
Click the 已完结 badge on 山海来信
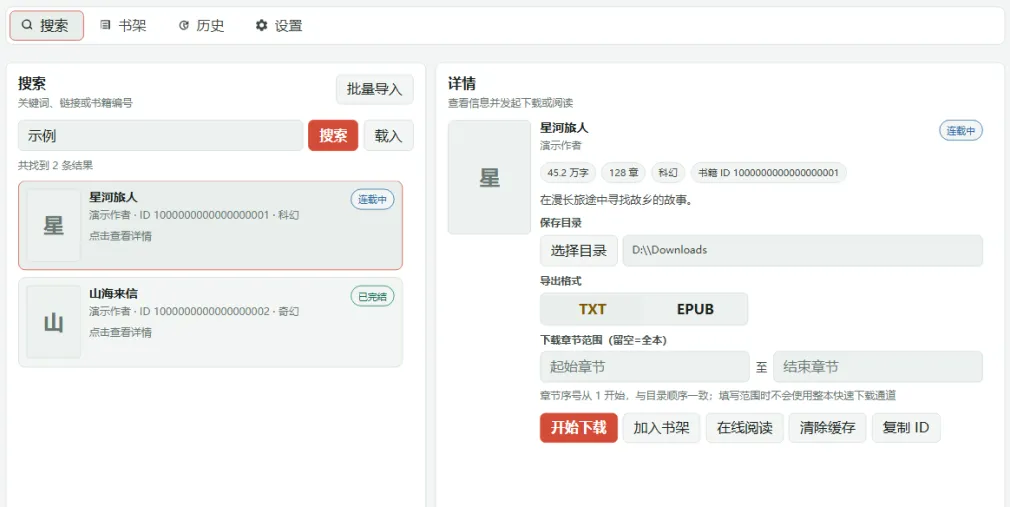coord(372,296)
